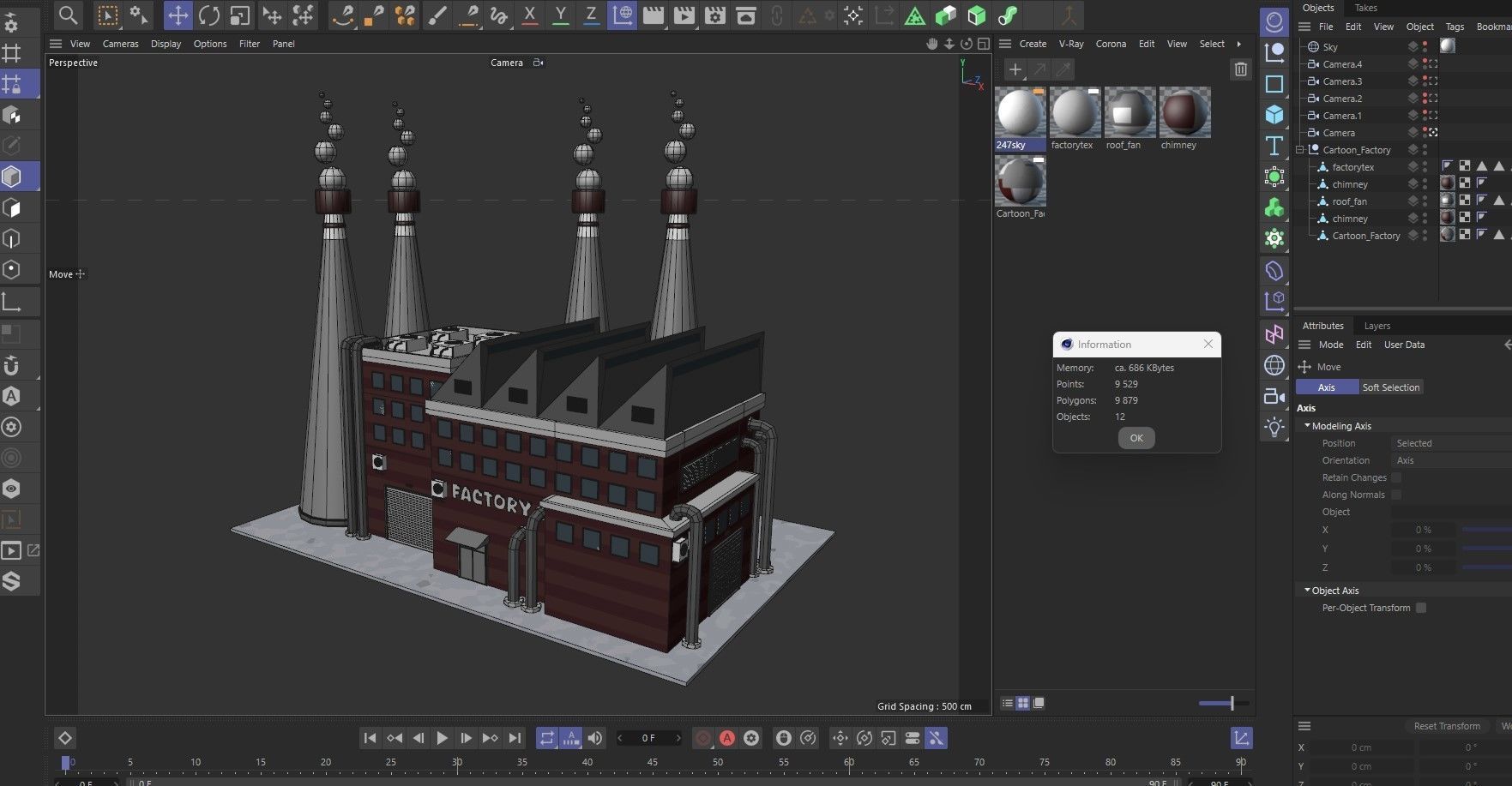Click the viewport maximize icon at top right
1512x786 pixels.
(x=983, y=44)
